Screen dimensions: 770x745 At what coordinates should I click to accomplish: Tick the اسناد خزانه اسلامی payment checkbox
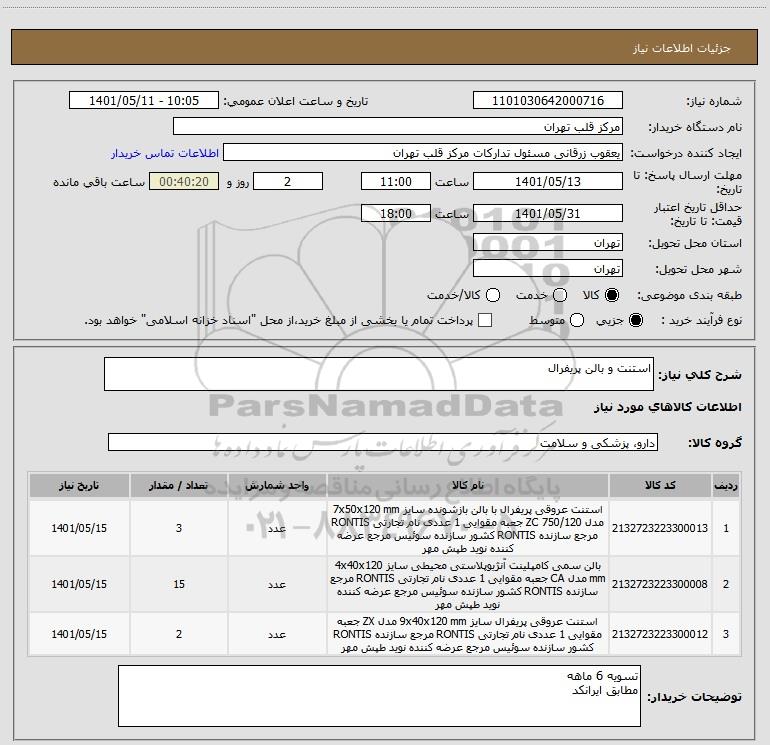(x=485, y=320)
